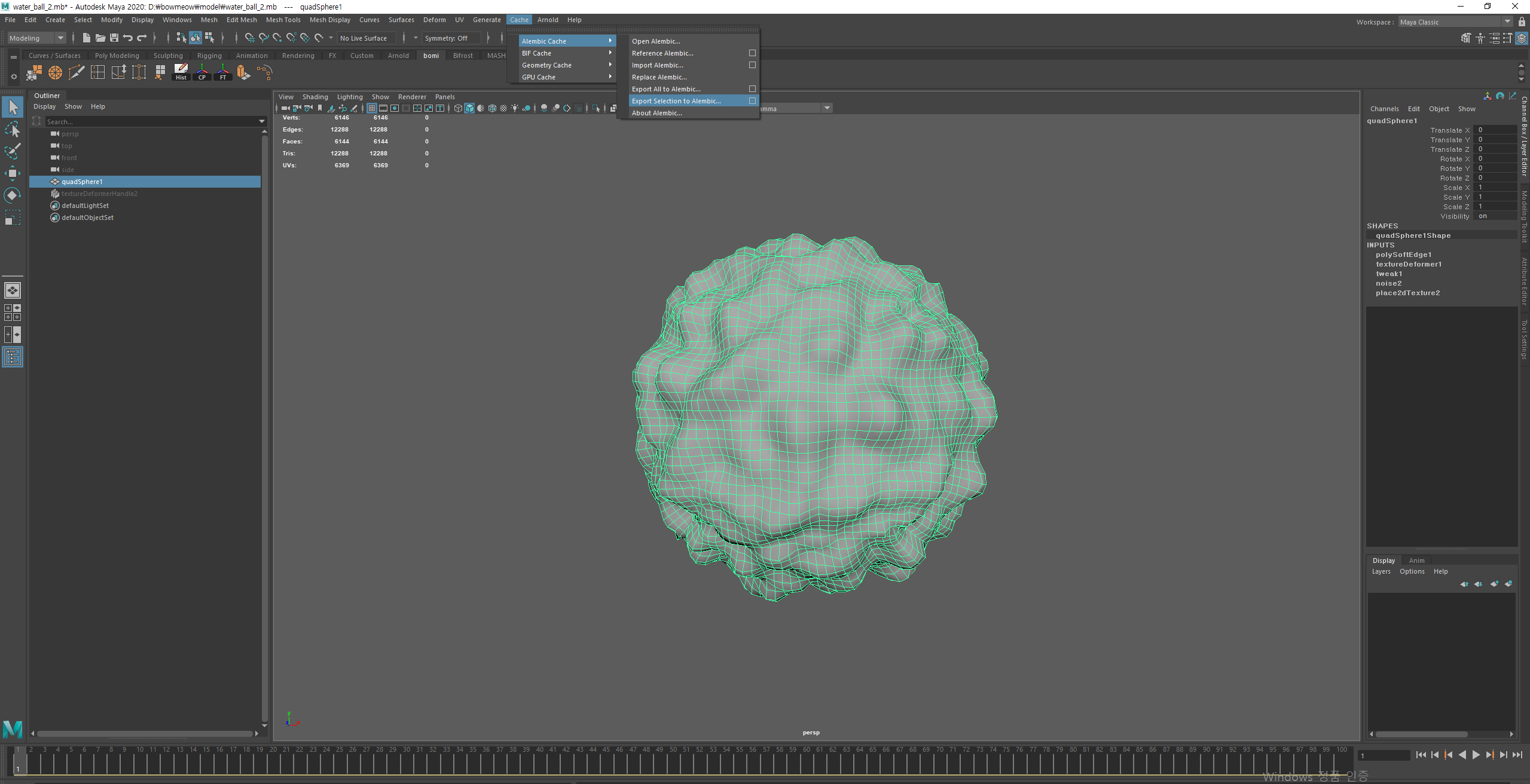
Task: Select textureDeformer1 in channel box inputs
Action: [1408, 264]
